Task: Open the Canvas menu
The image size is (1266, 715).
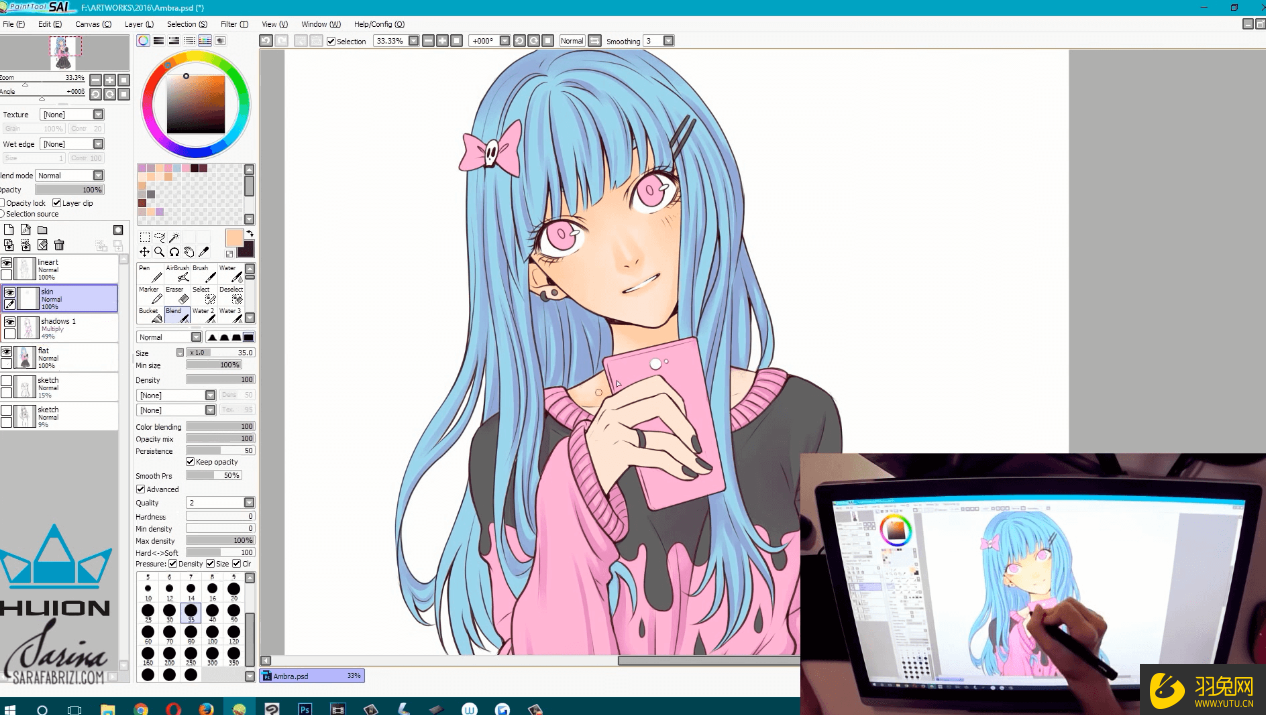Action: tap(94, 24)
